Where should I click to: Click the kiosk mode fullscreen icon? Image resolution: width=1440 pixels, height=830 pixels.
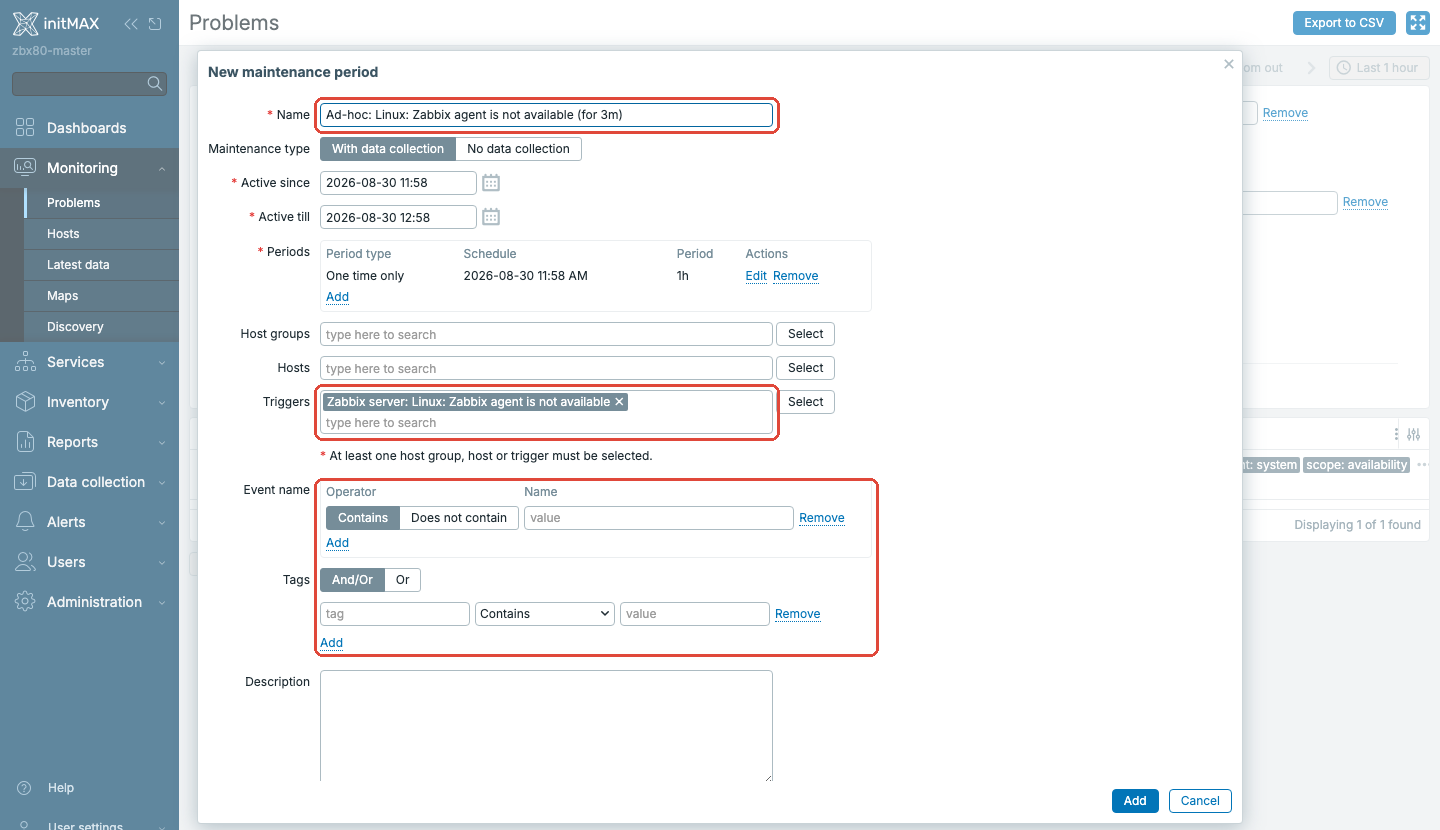[x=1417, y=23]
